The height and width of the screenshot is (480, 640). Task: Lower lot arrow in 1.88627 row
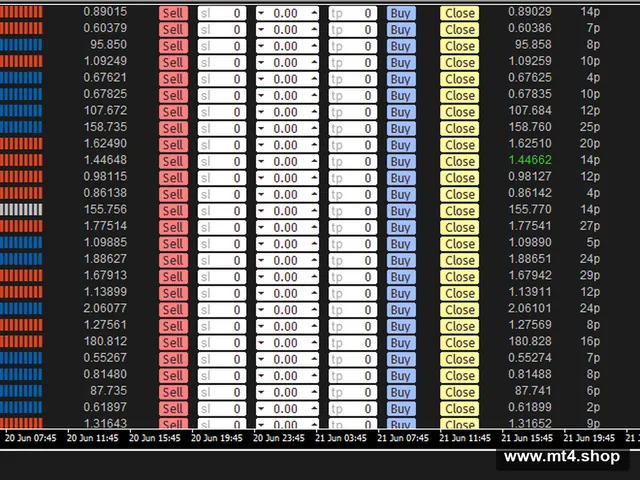(x=261, y=260)
